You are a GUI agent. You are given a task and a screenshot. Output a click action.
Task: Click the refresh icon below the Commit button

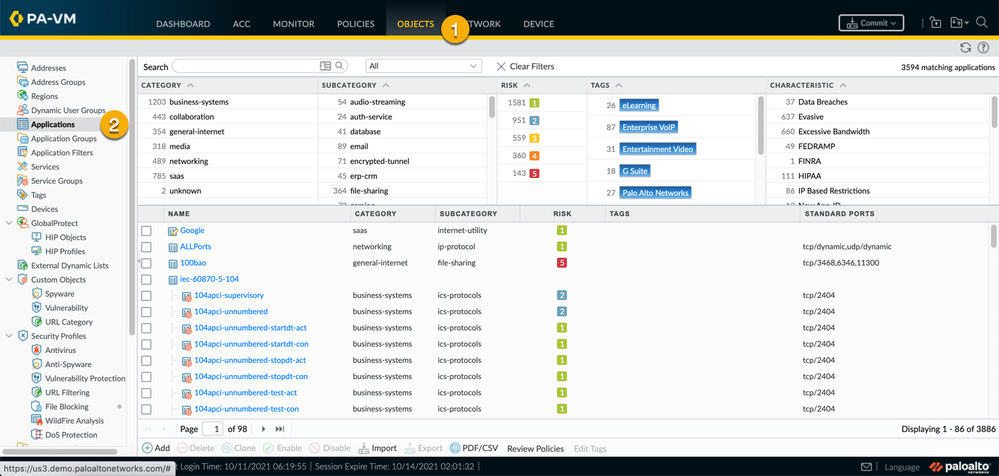pyautogui.click(x=965, y=48)
